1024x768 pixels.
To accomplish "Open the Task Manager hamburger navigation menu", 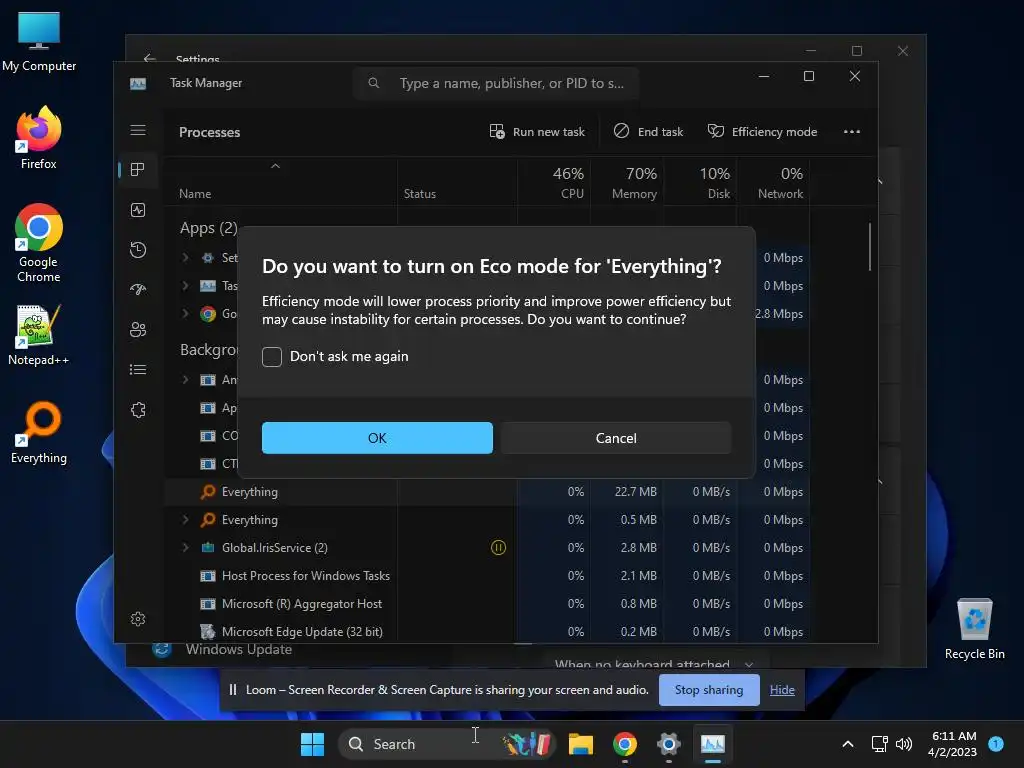I will click(138, 130).
